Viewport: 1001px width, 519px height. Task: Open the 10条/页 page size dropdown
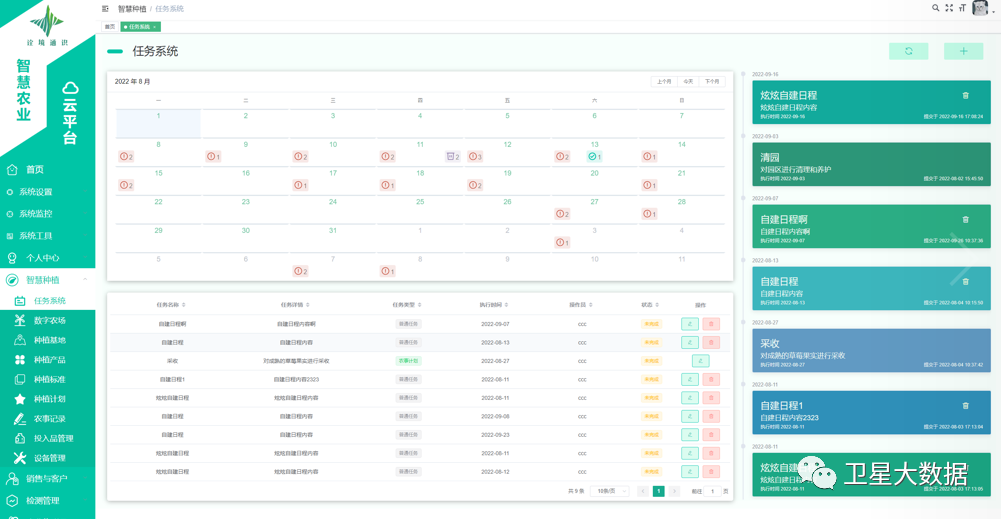[x=609, y=492]
